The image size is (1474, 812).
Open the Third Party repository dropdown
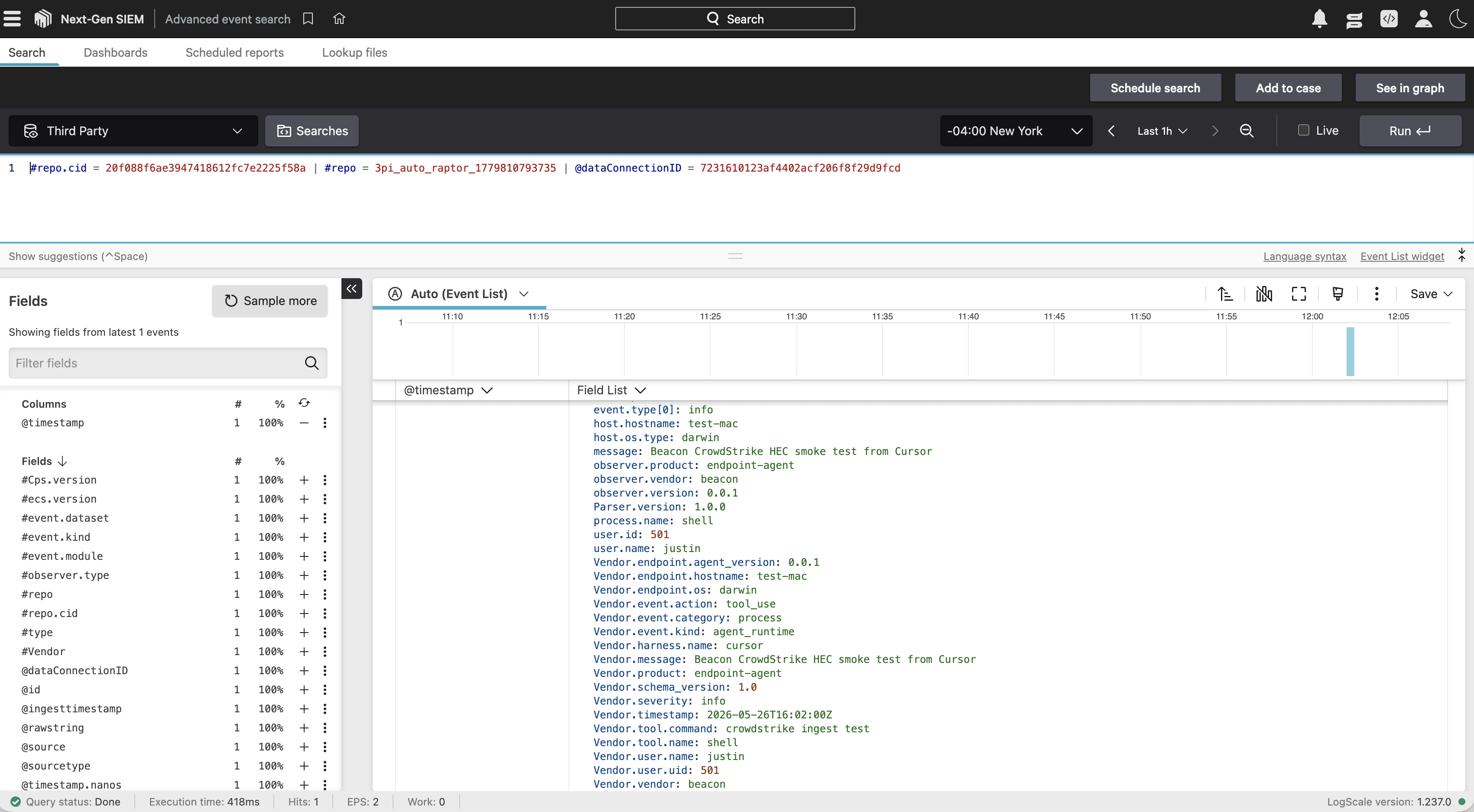point(133,131)
